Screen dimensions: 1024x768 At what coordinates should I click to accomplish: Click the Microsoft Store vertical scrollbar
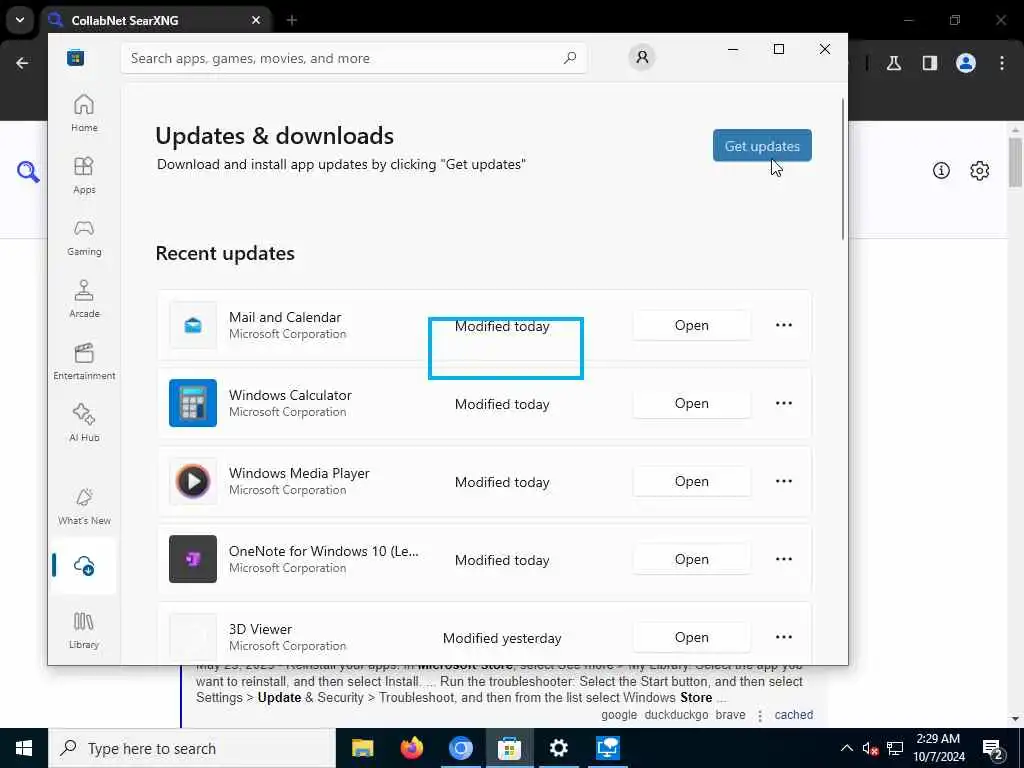pyautogui.click(x=842, y=170)
